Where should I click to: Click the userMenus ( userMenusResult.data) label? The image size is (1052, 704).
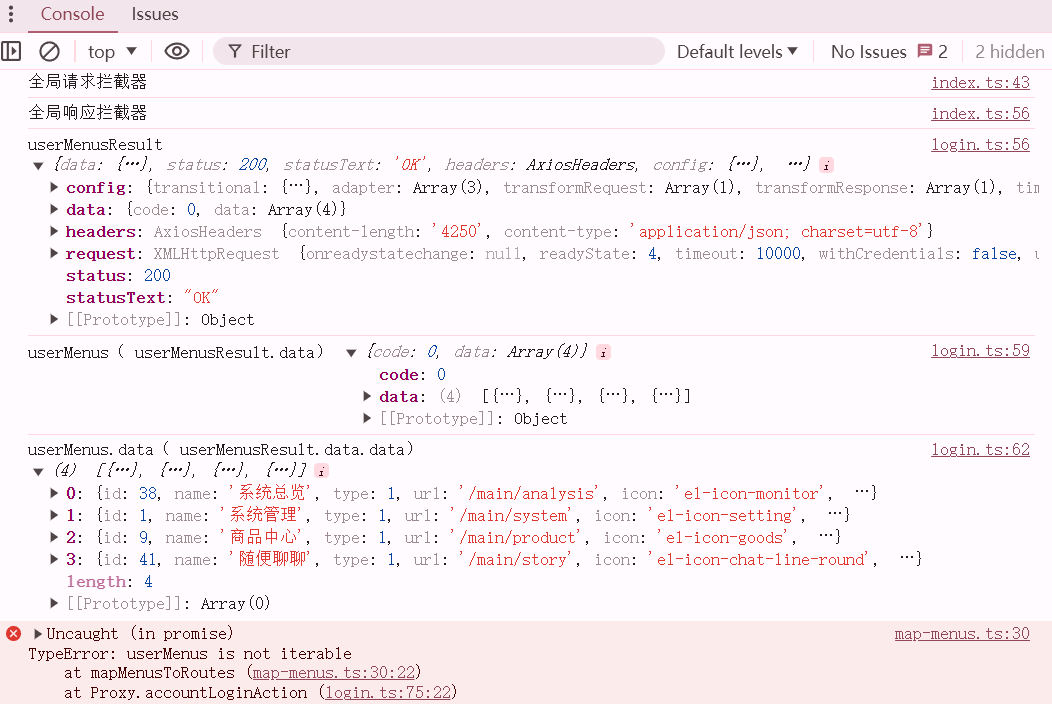click(175, 352)
